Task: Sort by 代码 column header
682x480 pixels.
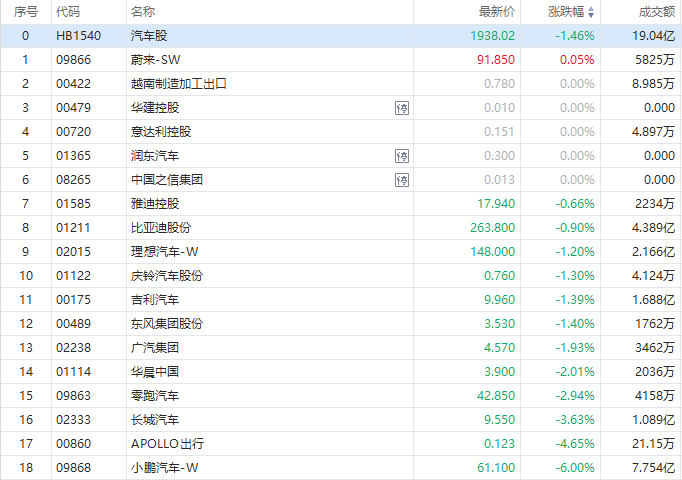Action: click(68, 12)
